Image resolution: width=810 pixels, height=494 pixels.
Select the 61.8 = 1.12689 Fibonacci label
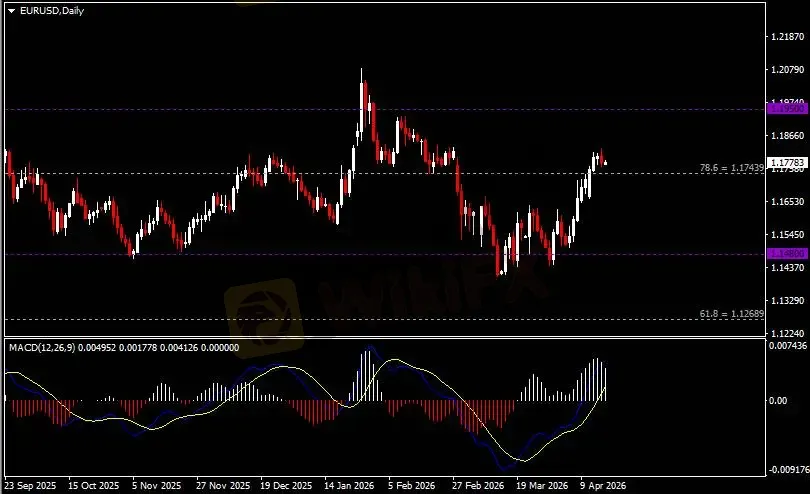pyautogui.click(x=731, y=314)
